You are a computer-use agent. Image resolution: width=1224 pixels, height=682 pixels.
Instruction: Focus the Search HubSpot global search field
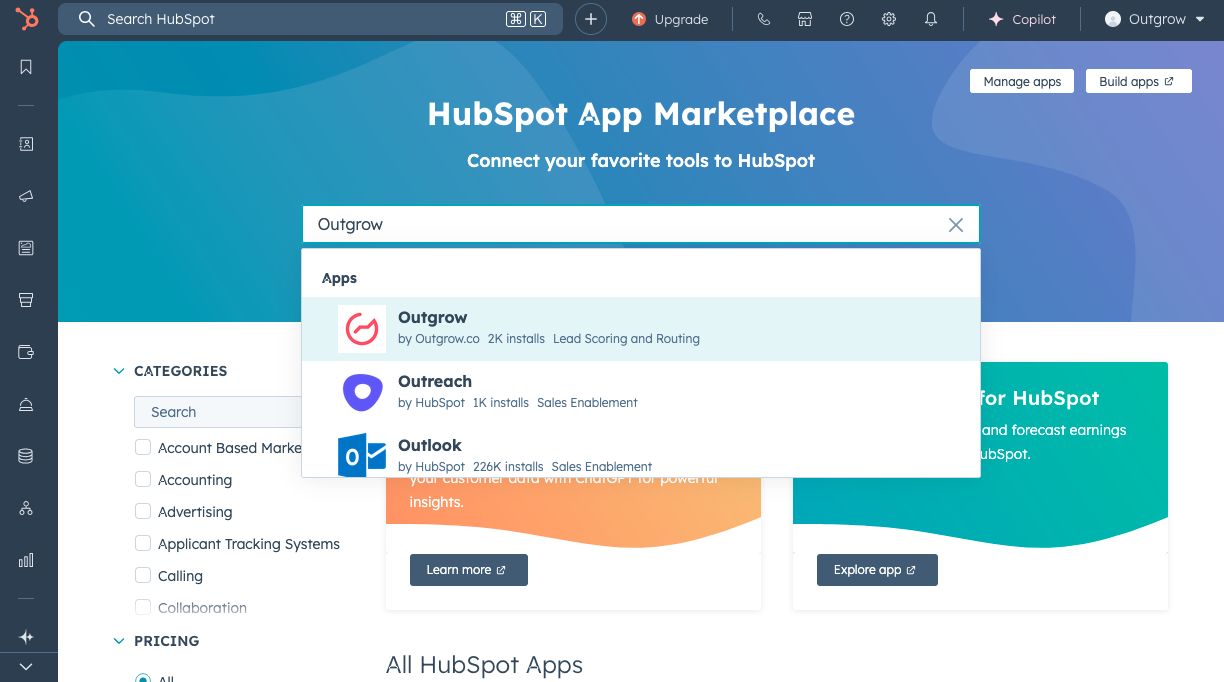310,19
